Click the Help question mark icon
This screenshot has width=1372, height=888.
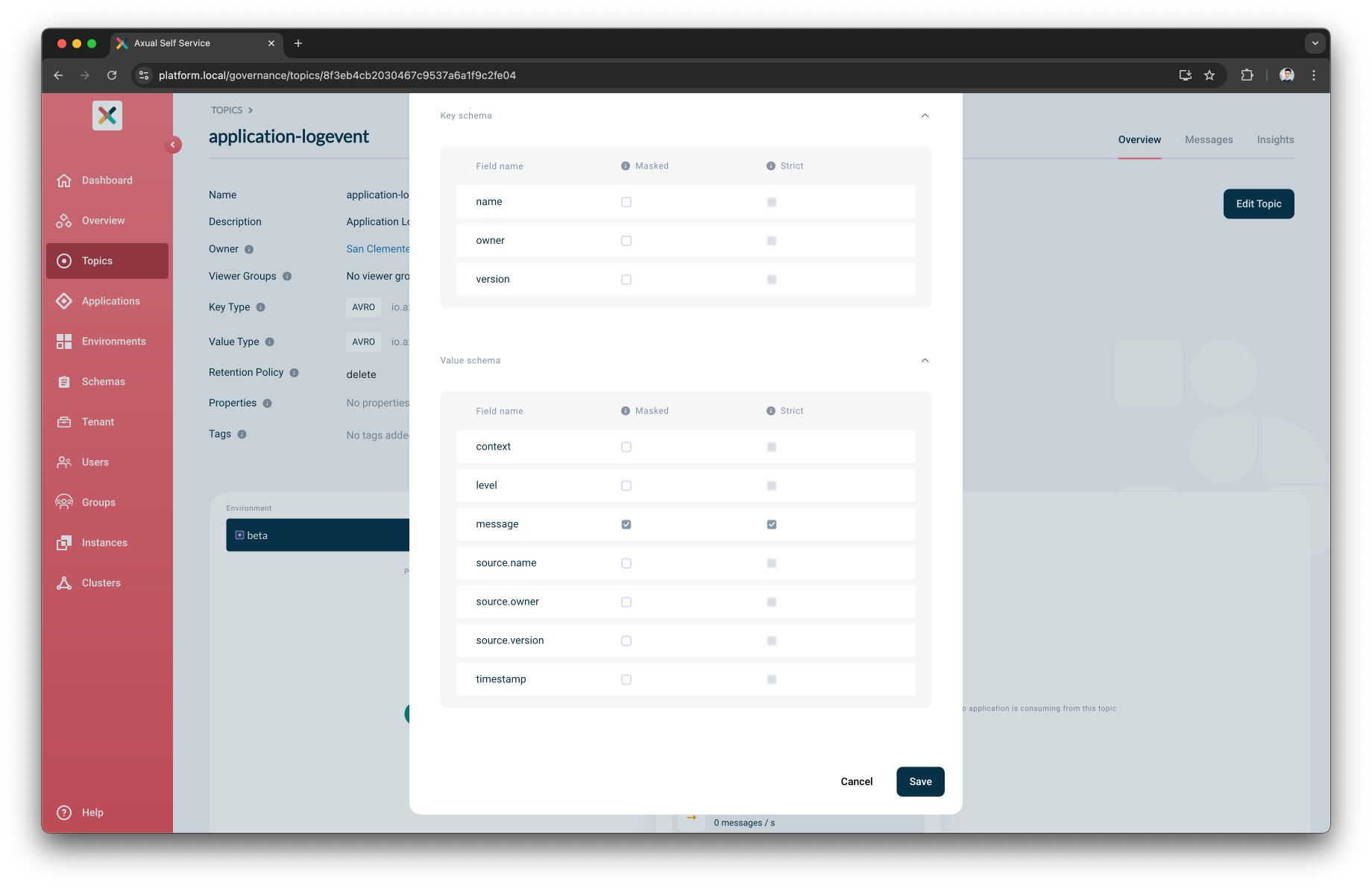tap(64, 813)
